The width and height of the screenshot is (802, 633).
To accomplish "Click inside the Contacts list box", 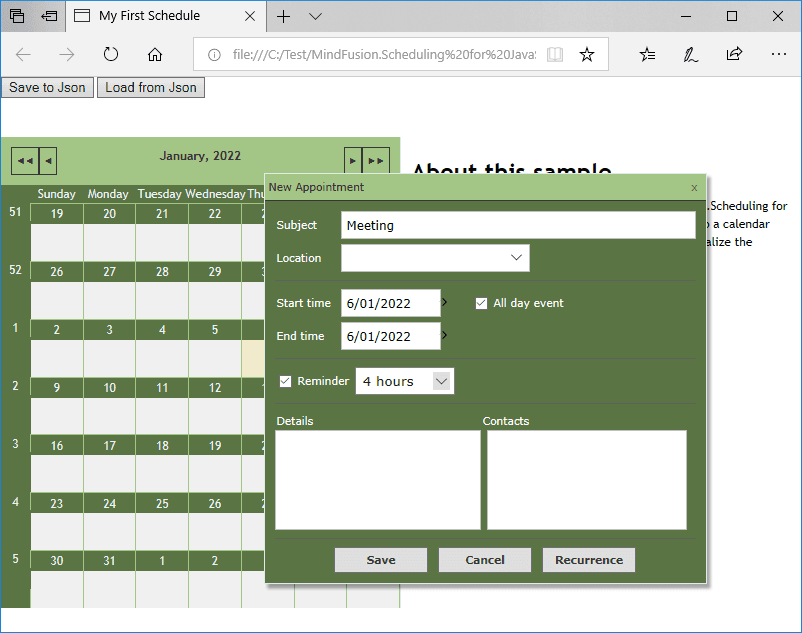I will 587,480.
